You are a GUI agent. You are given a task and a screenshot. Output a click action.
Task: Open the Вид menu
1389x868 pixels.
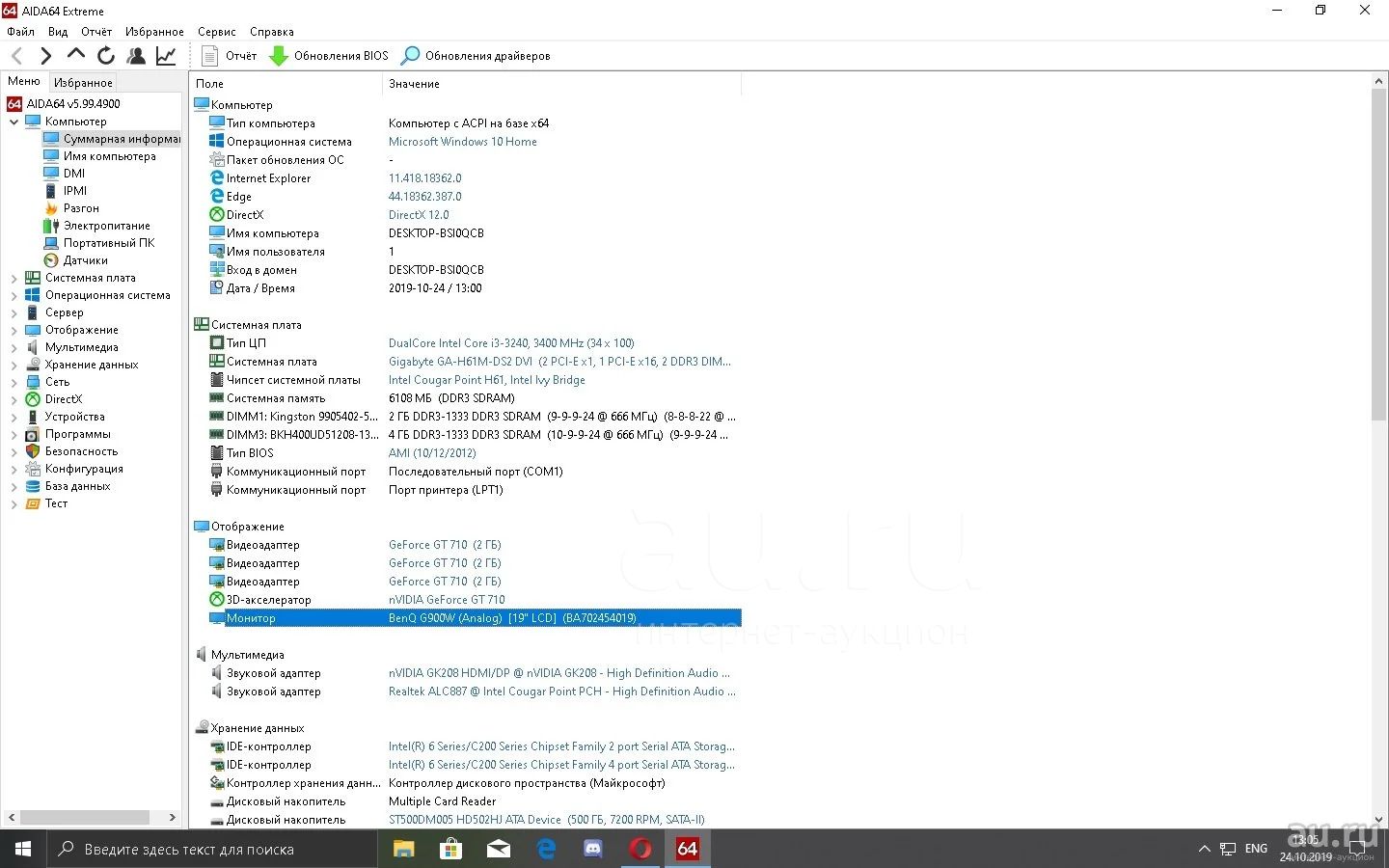click(58, 32)
